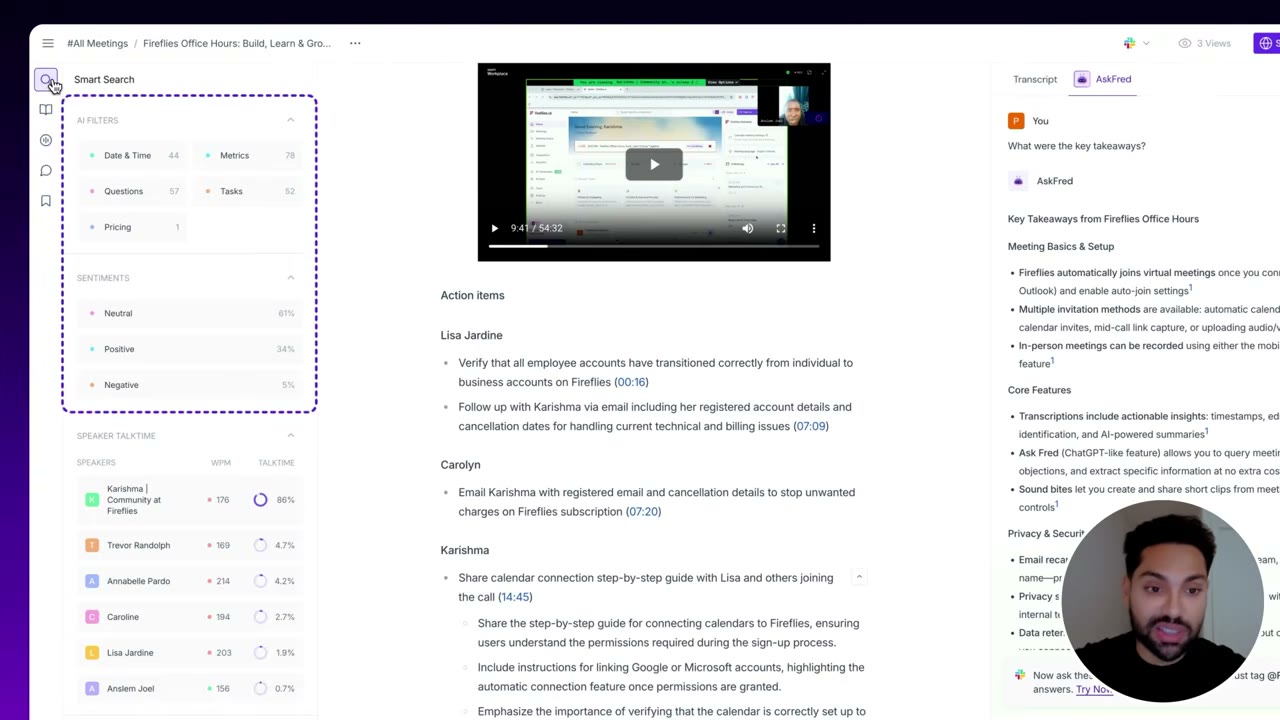Select speaker Lisa Jardine in talktime list
Viewport: 1280px width, 720px height.
pos(189,653)
